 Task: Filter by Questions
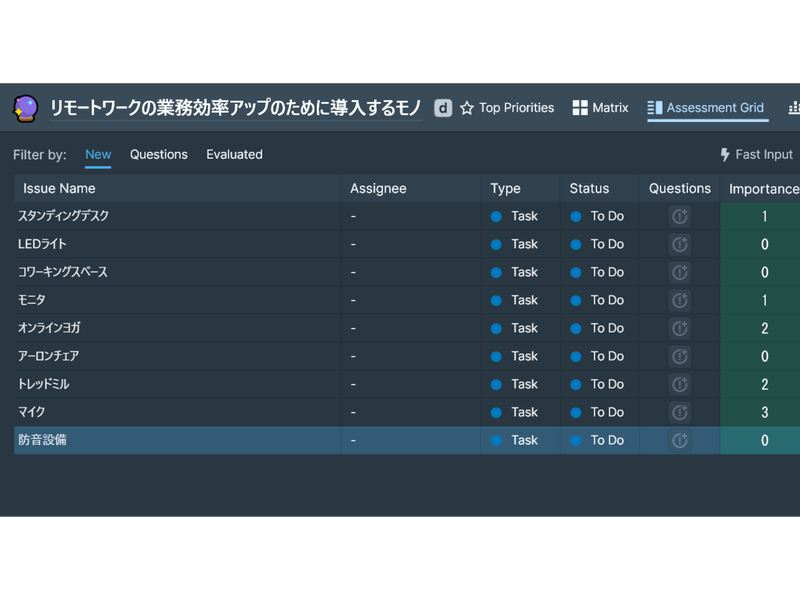pos(159,155)
